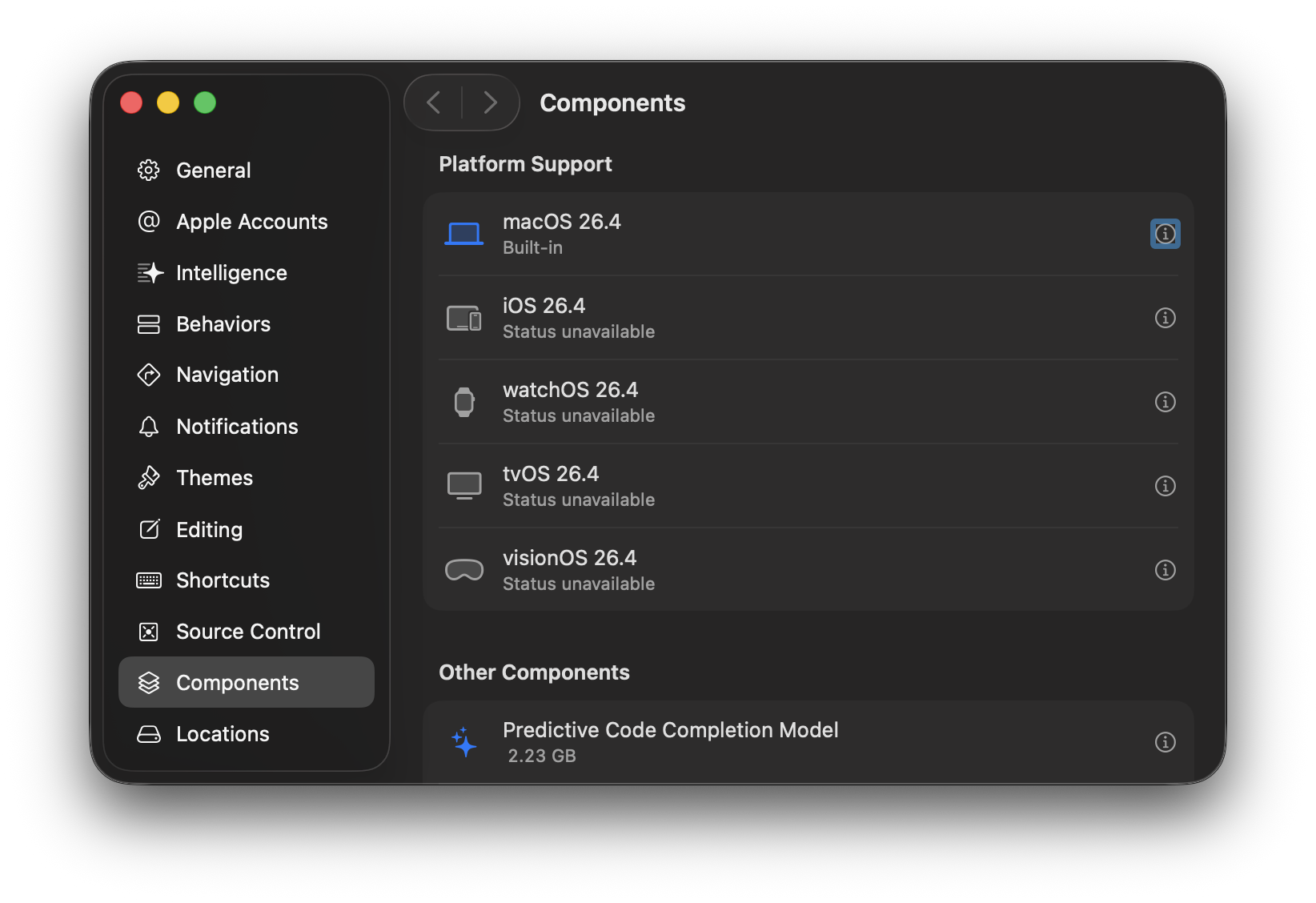Click the 'visionOS 26.4' row title

tap(570, 558)
